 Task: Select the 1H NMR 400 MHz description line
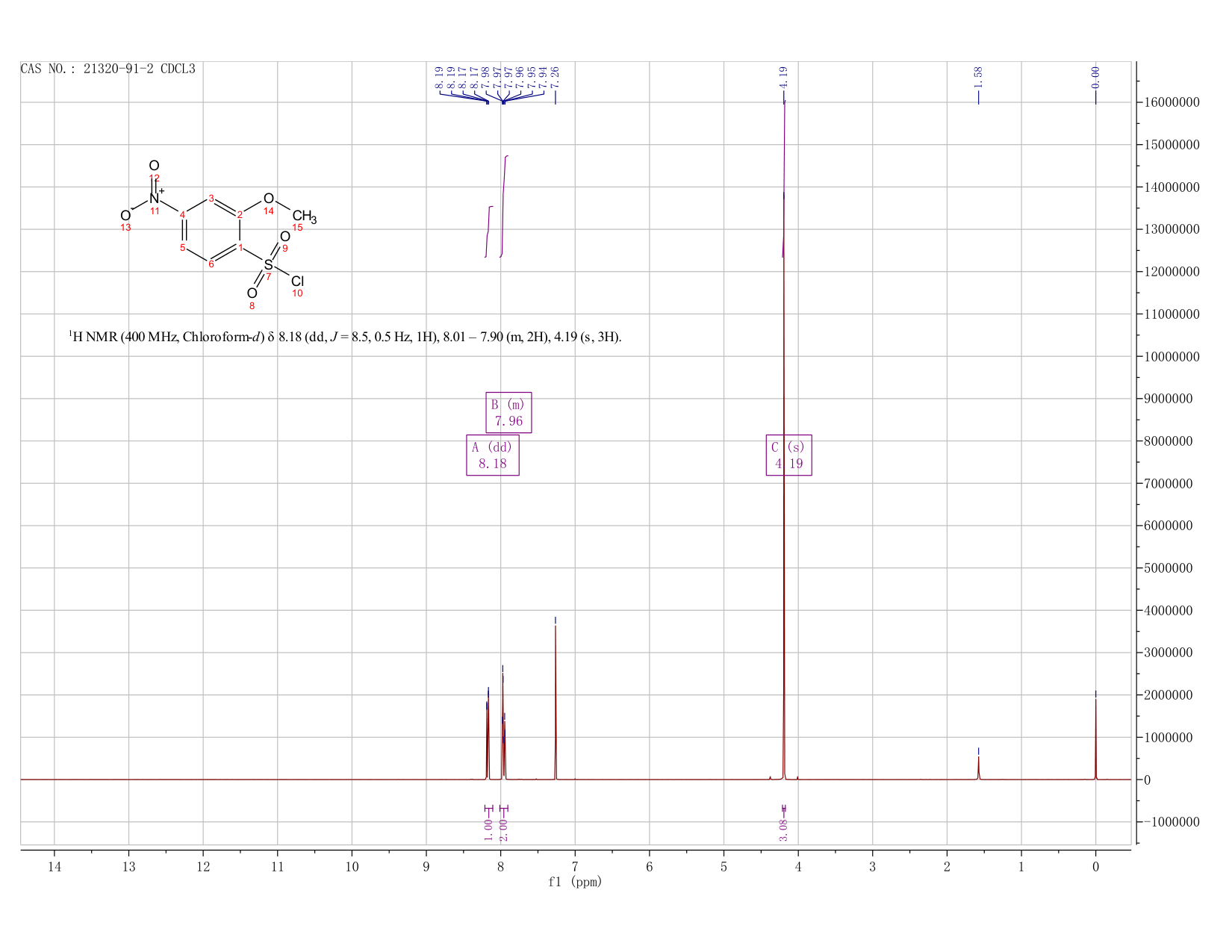[x=345, y=337]
